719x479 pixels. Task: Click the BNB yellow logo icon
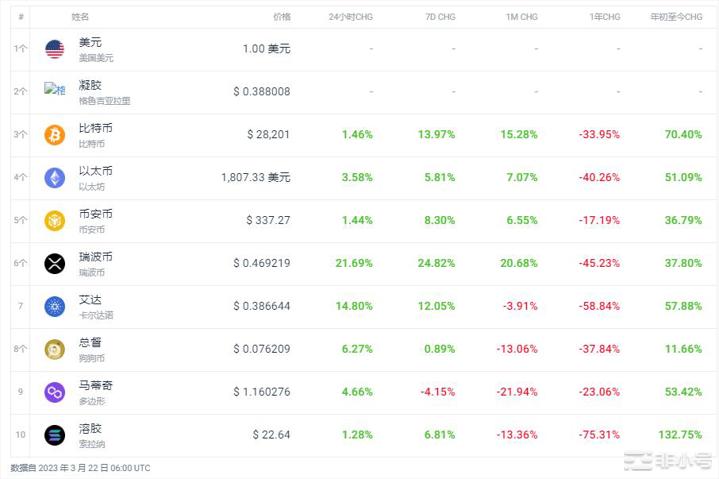(55, 221)
